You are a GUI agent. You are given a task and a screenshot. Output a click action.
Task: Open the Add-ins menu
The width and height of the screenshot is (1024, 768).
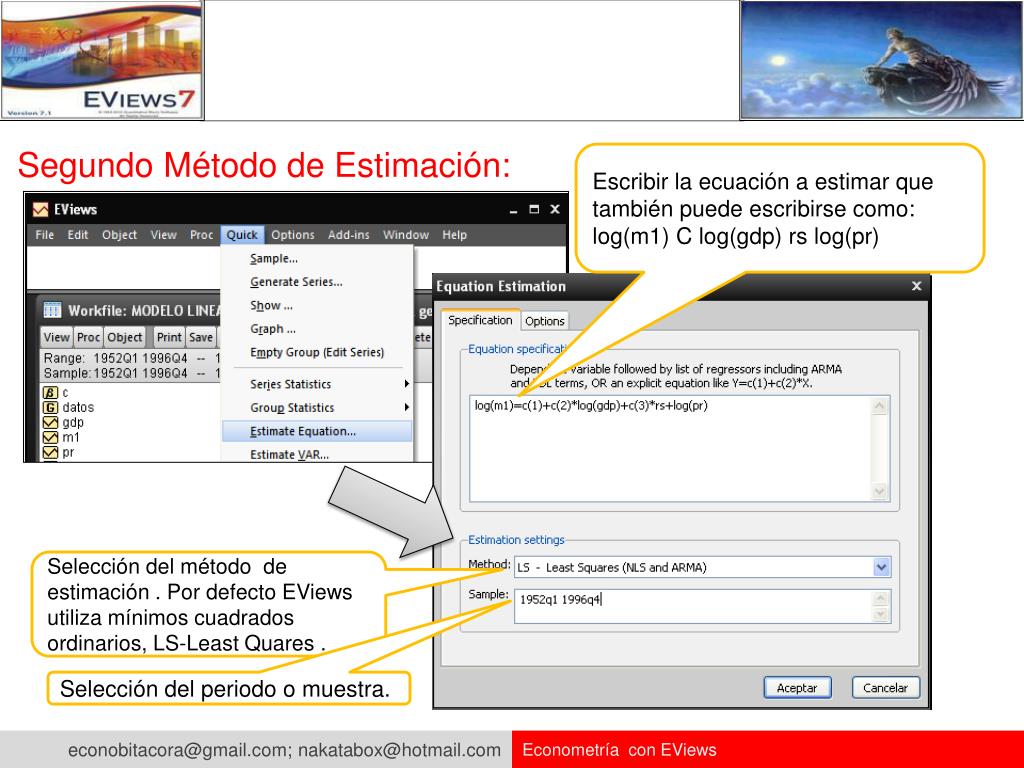349,235
